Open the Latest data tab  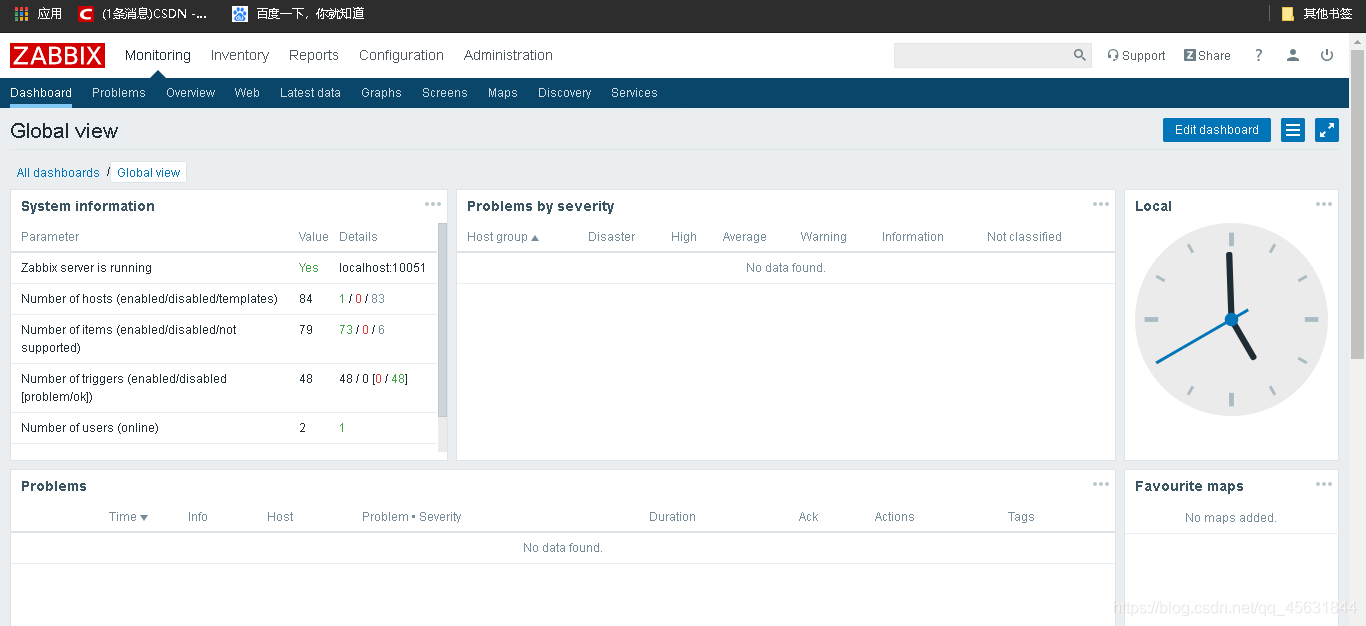[x=310, y=93]
